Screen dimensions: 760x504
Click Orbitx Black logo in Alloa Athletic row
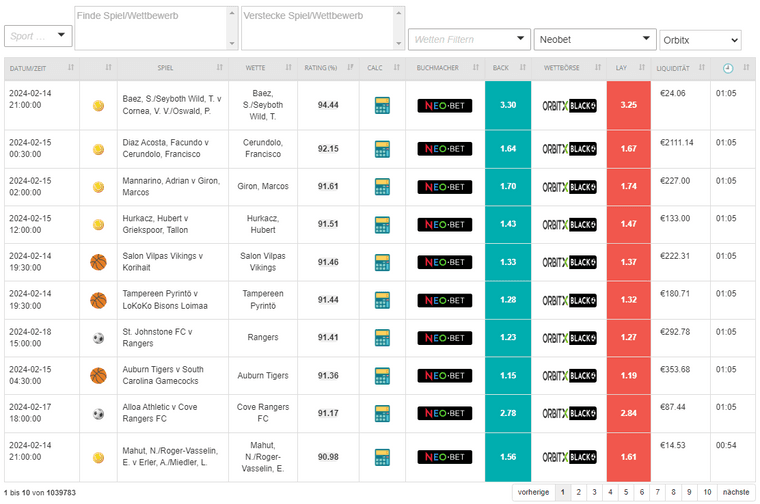(569, 413)
